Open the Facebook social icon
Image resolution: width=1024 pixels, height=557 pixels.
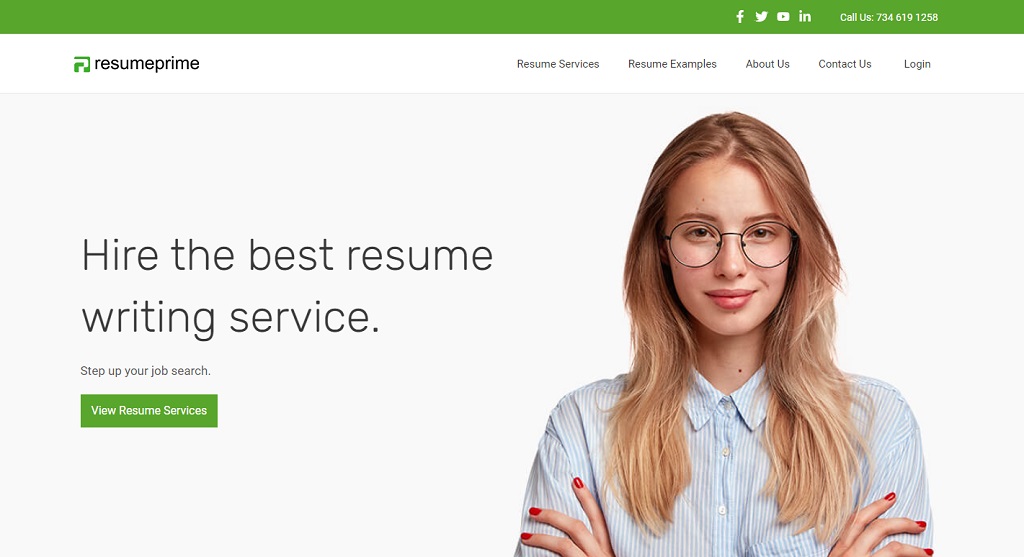coord(740,17)
